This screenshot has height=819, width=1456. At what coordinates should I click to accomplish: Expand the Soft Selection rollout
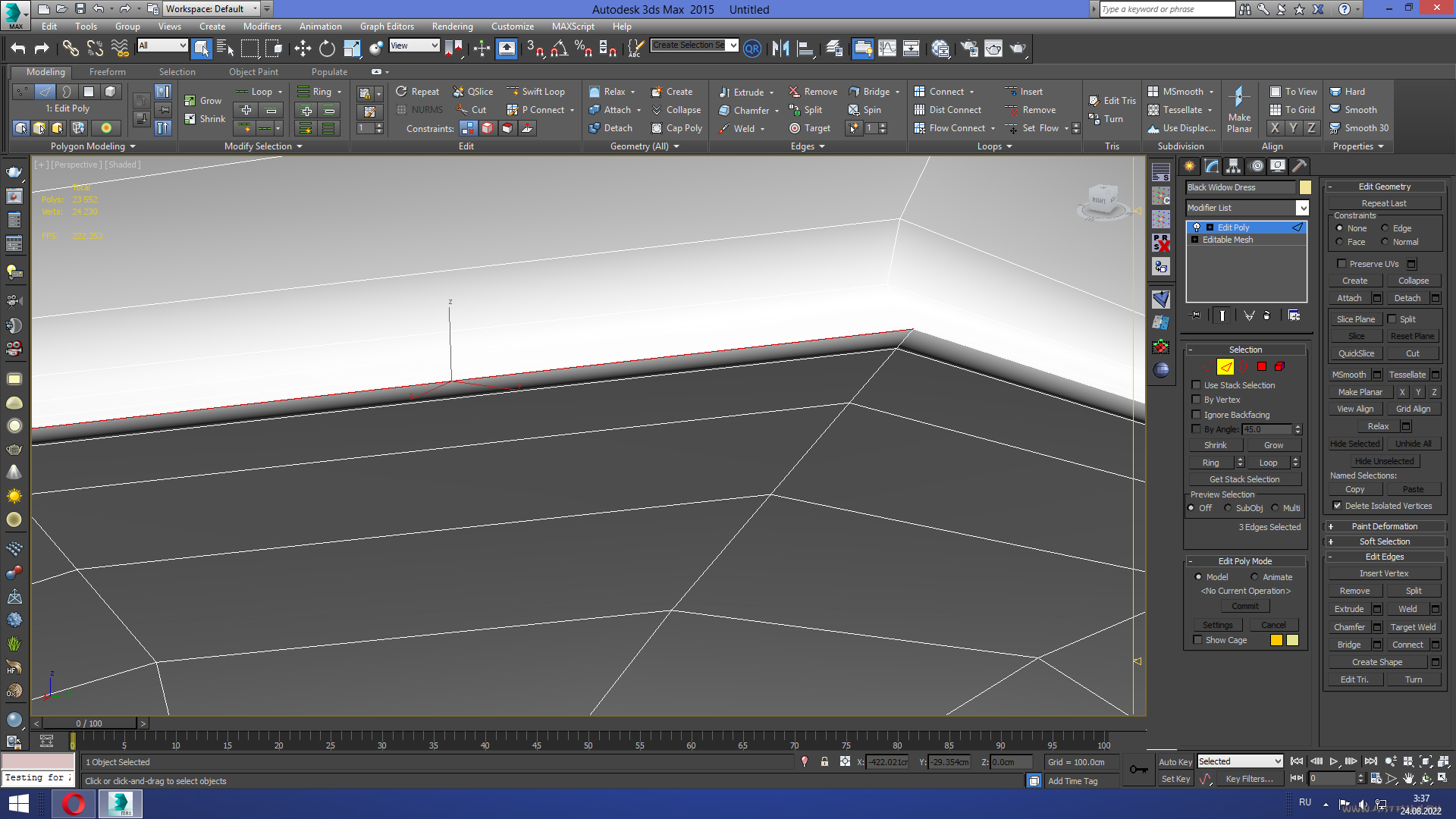(1384, 541)
